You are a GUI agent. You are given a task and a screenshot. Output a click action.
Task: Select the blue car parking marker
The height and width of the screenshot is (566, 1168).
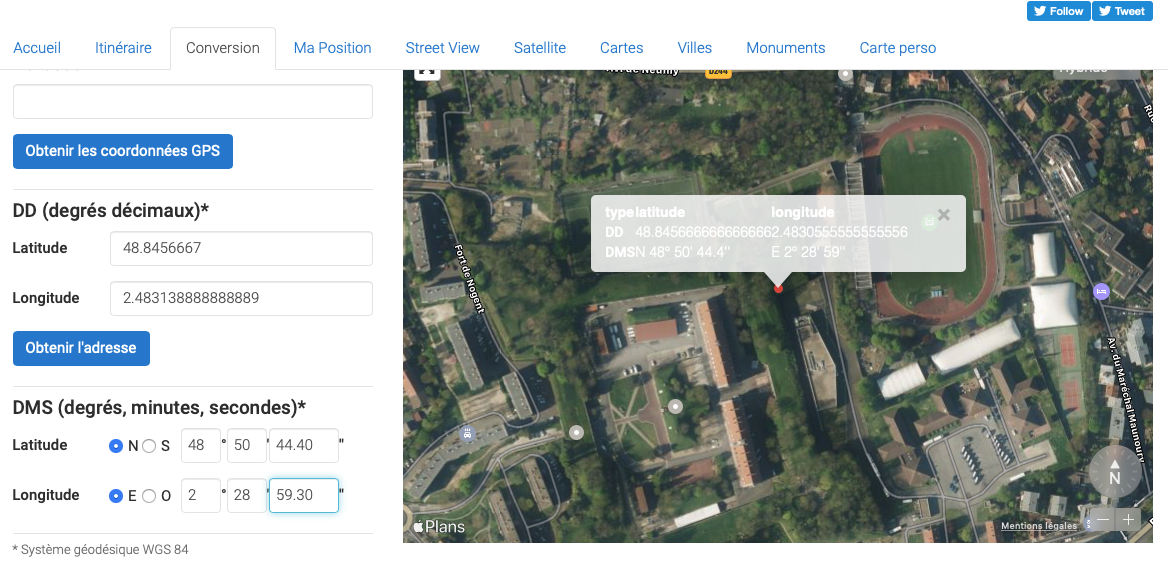pyautogui.click(x=468, y=433)
